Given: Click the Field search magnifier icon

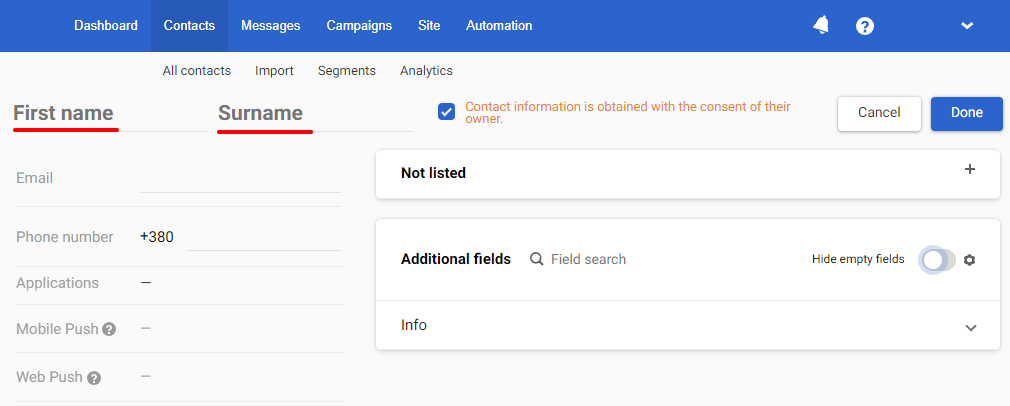Looking at the screenshot, I should coord(537,259).
